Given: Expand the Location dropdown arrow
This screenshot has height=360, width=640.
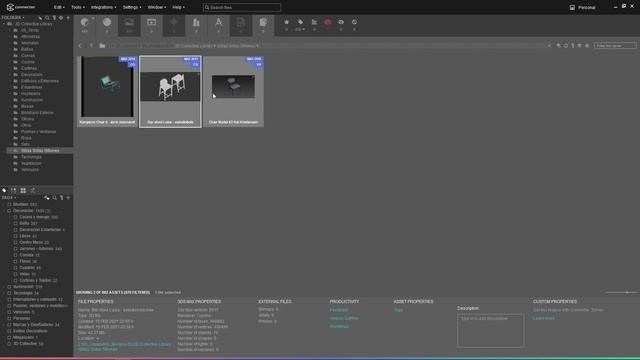Looking at the screenshot, I should pyautogui.click(x=98, y=338).
